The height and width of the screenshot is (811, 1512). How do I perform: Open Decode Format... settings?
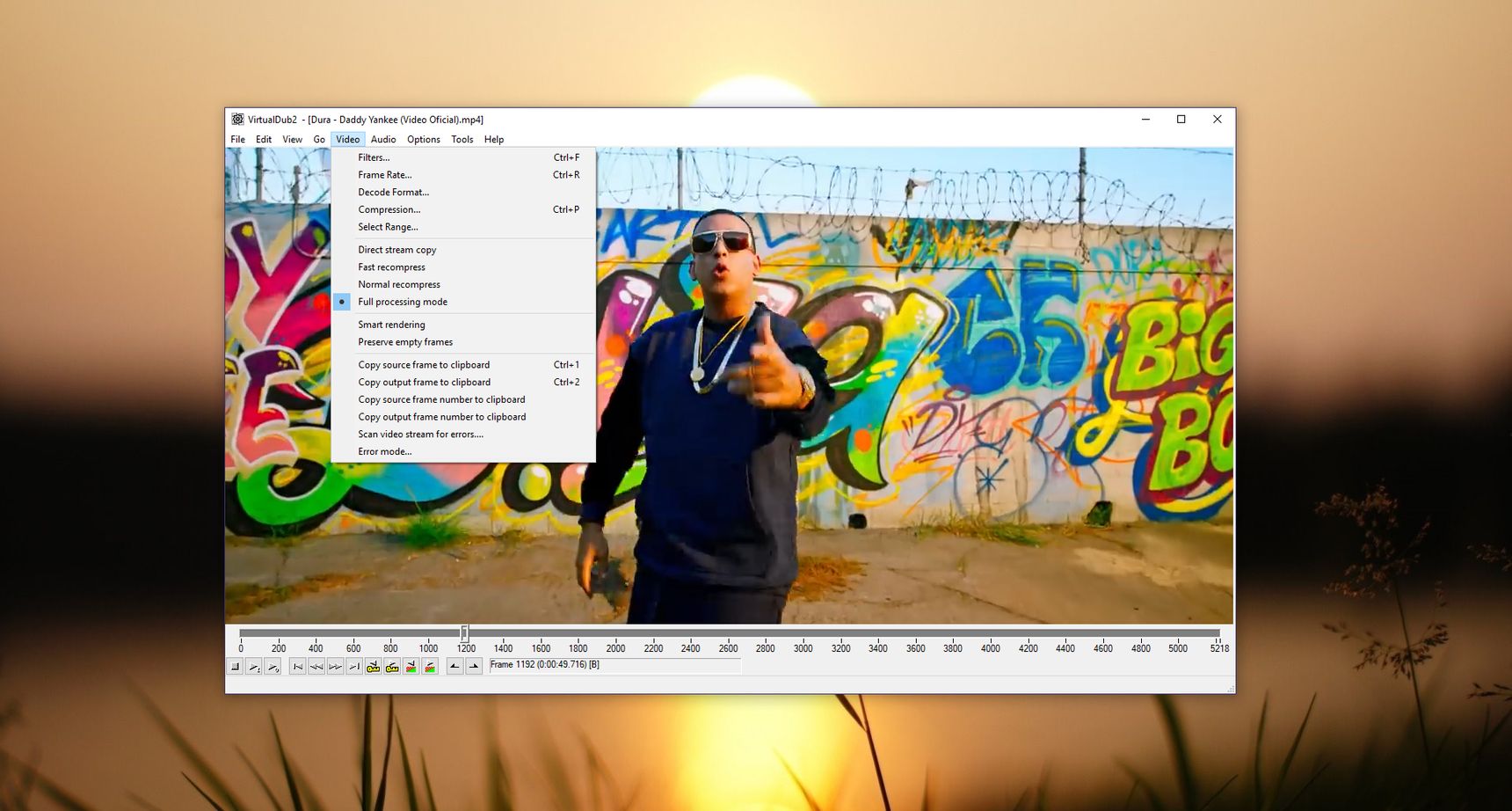point(463,193)
